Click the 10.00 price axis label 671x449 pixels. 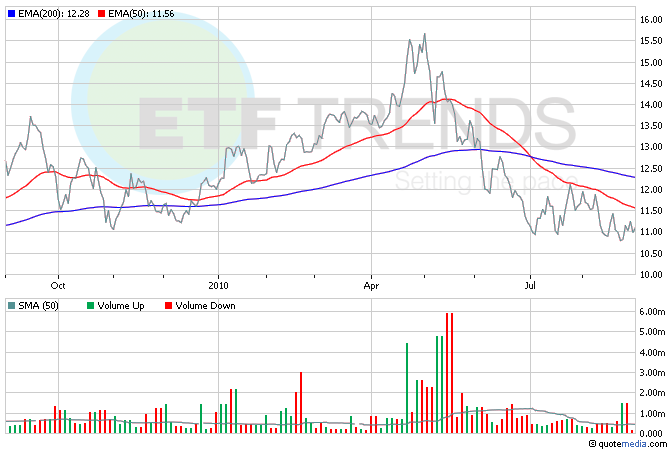coord(651,274)
